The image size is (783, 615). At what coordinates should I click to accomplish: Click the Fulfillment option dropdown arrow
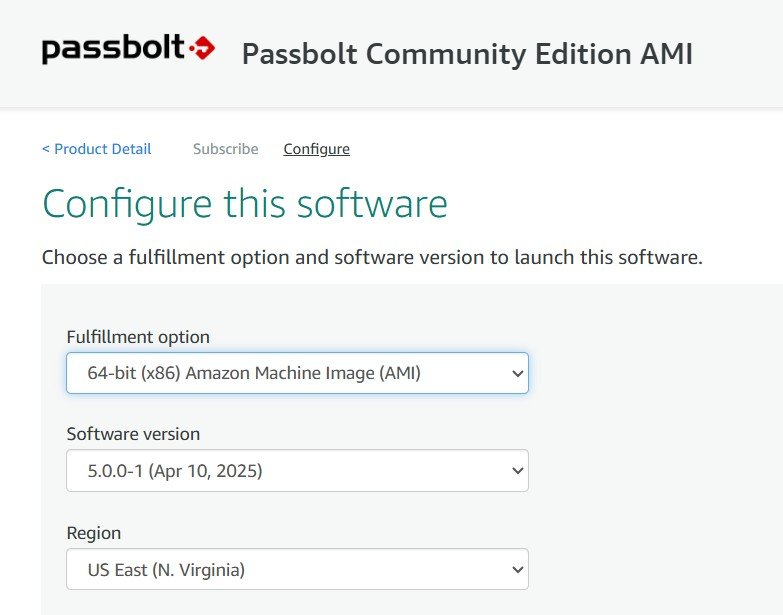pos(517,373)
